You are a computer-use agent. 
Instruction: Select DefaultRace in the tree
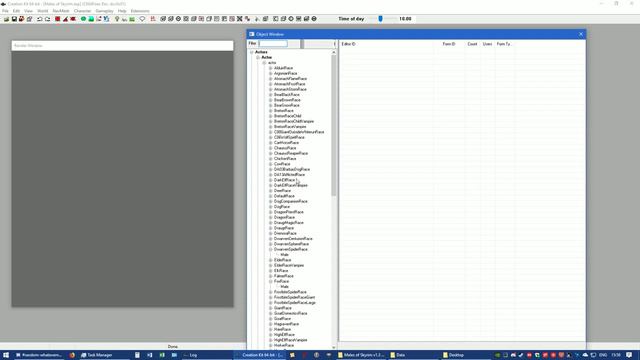point(284,196)
